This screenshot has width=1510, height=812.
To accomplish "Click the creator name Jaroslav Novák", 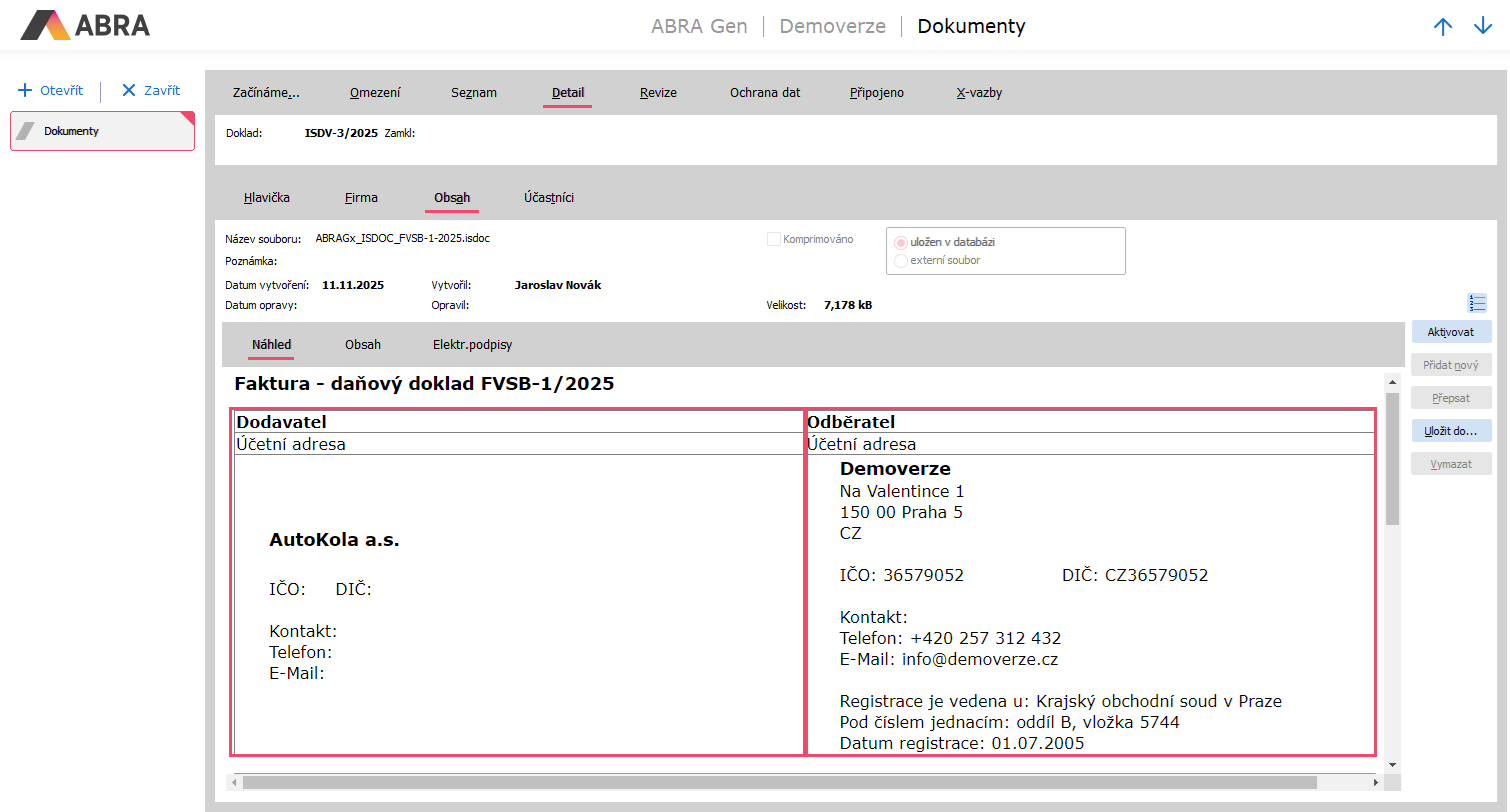I will point(558,285).
